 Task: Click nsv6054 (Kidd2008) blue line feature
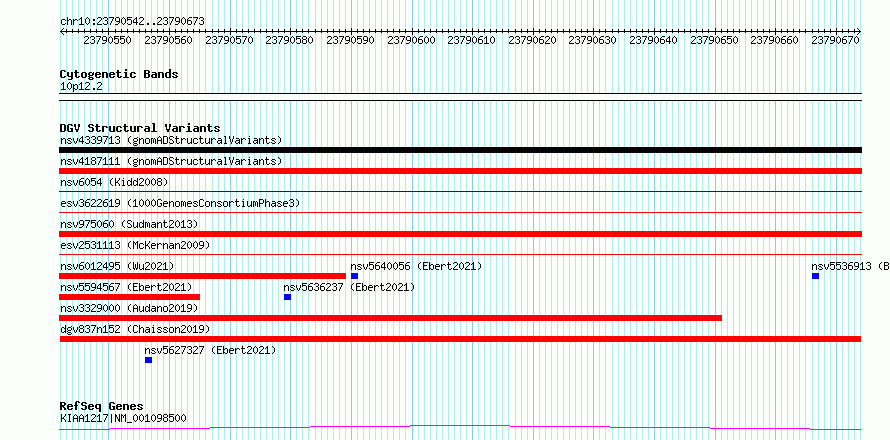460,192
